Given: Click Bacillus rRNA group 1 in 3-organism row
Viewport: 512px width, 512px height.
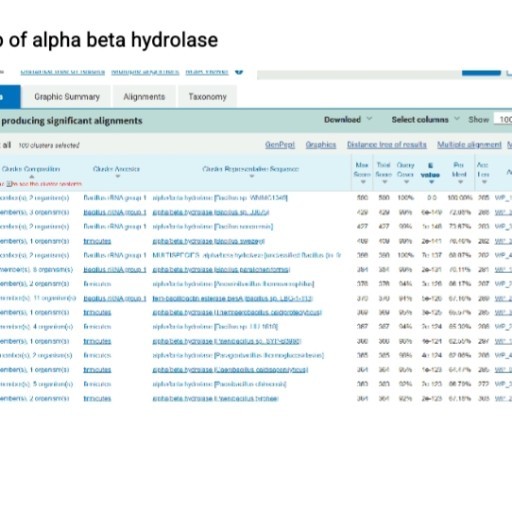Looking at the screenshot, I should [x=115, y=212].
